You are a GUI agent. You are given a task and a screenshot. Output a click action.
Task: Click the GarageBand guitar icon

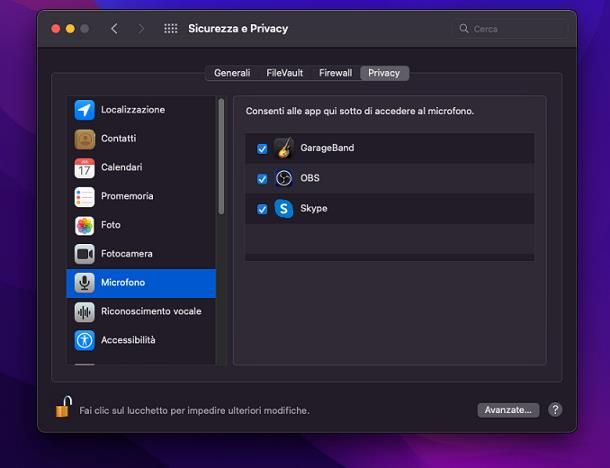point(284,148)
